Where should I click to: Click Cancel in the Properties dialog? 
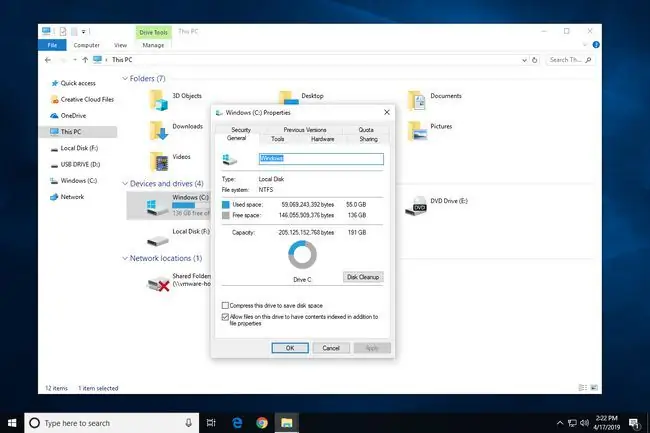(331, 348)
